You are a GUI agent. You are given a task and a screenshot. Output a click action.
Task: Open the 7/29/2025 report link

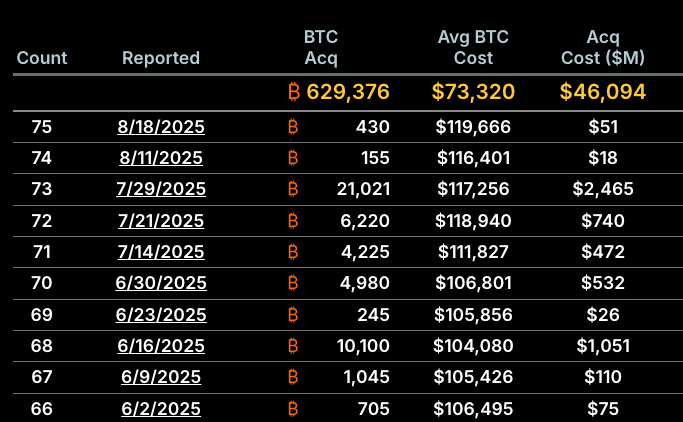(x=160, y=189)
